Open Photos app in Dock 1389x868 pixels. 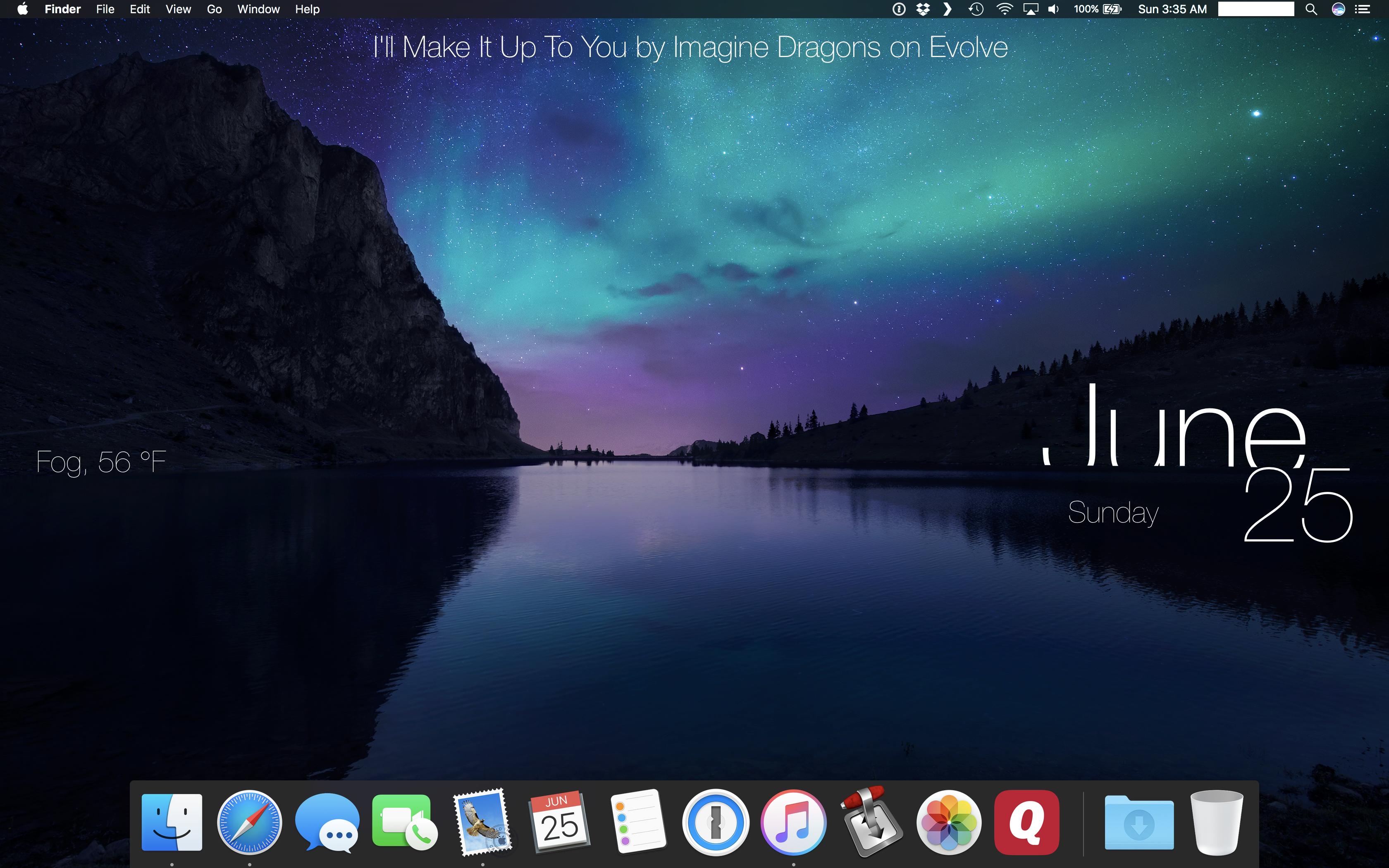[x=948, y=822]
